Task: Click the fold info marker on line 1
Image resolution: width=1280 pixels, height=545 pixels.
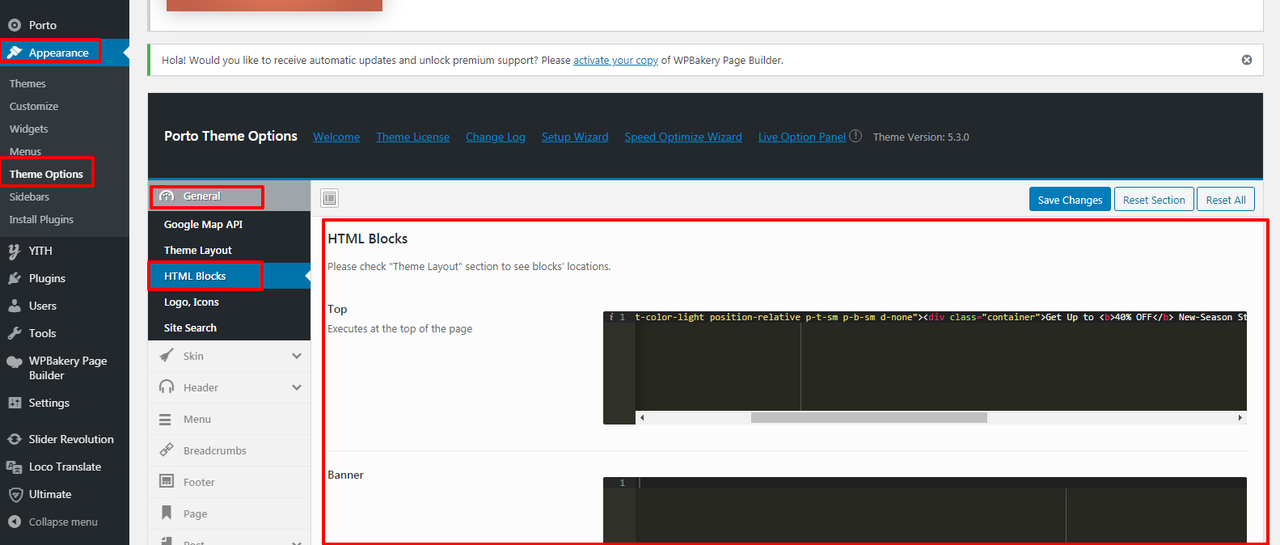Action: (610, 317)
